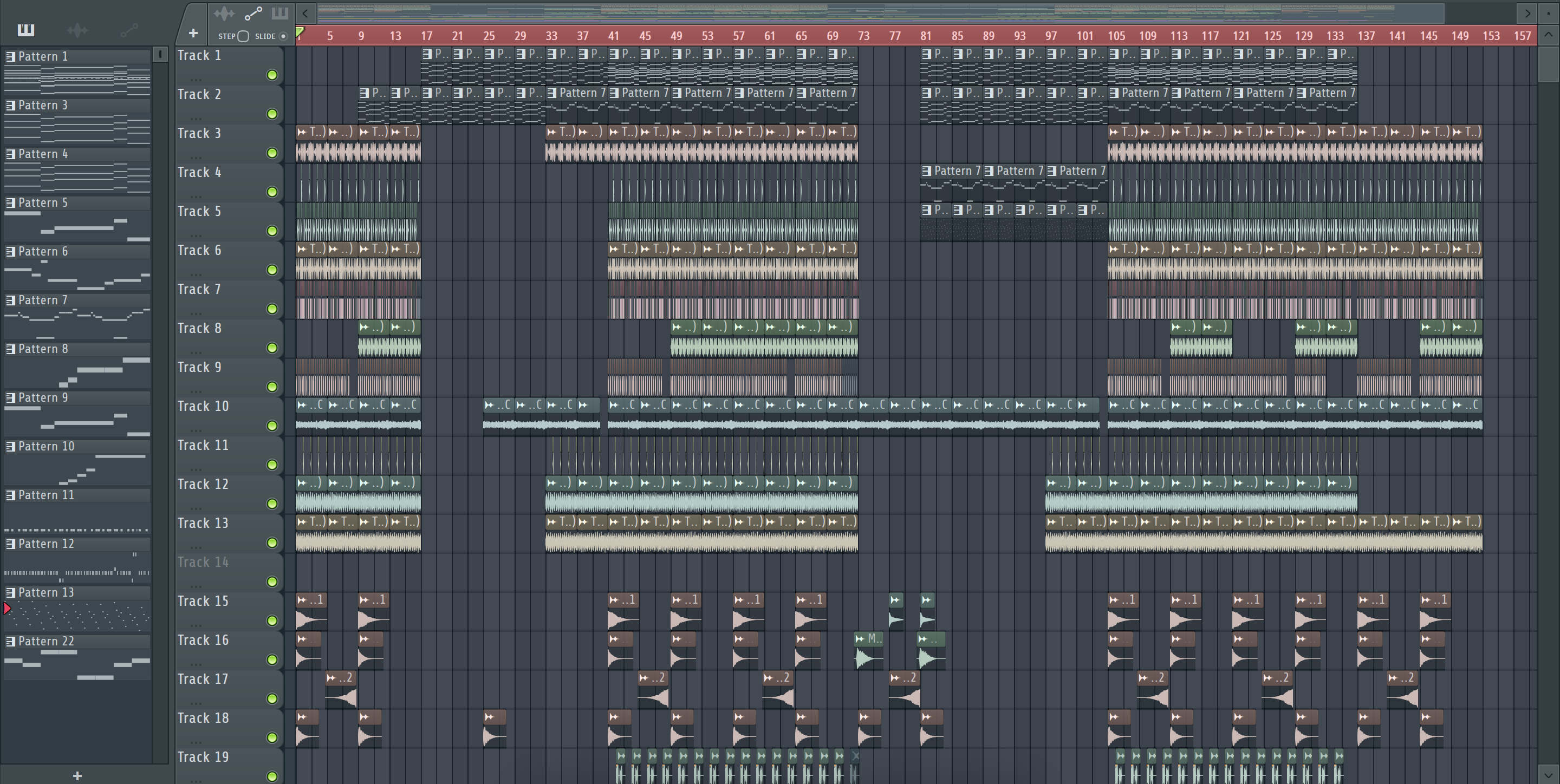
Task: Focus pattern clips in playlist toolbar
Action: (280, 14)
